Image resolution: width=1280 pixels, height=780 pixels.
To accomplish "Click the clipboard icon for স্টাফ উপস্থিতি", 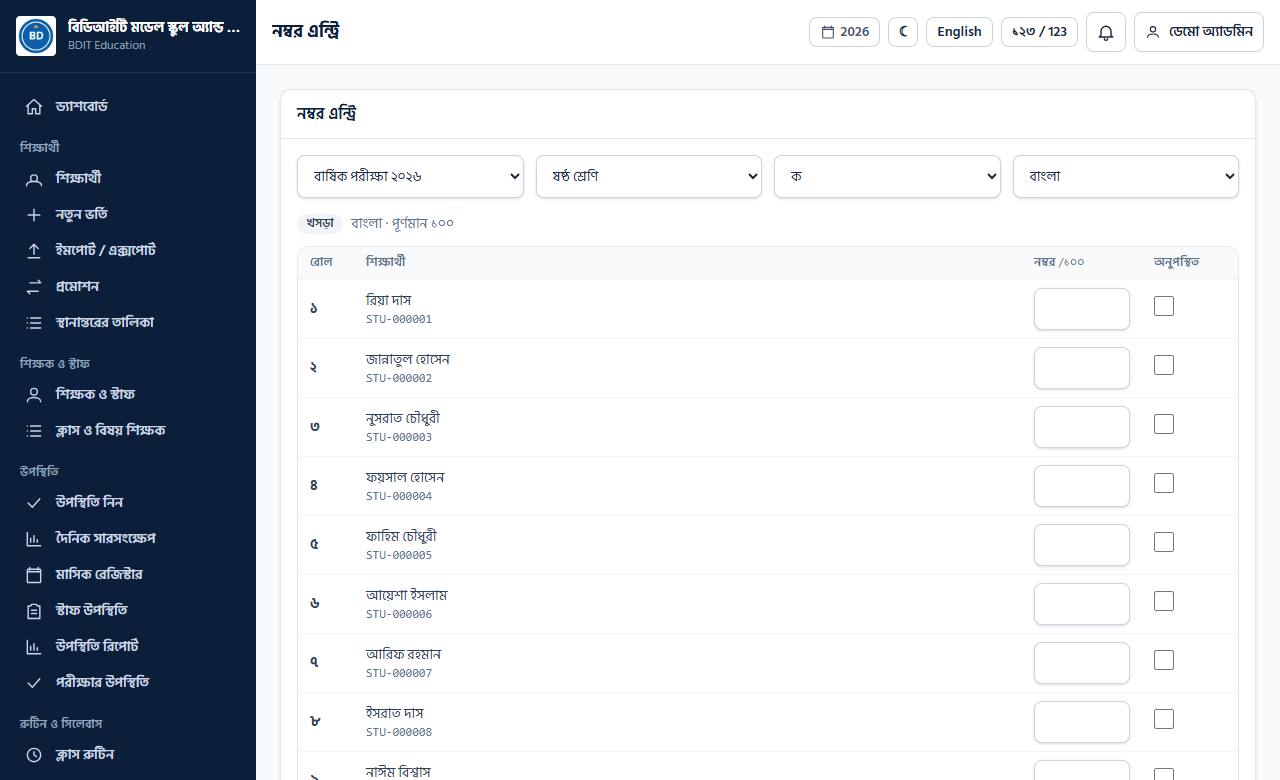I will pos(34,610).
